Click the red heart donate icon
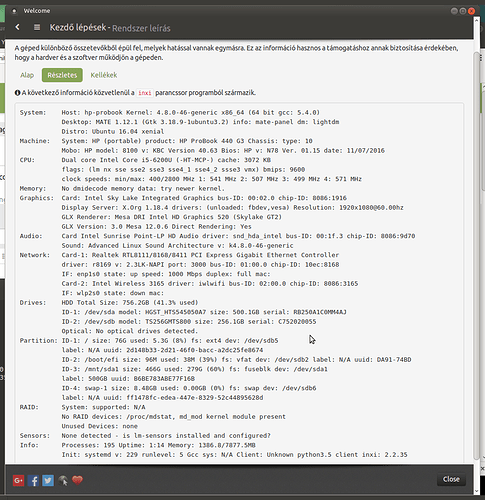This screenshot has height=500, width=485. [77, 480]
